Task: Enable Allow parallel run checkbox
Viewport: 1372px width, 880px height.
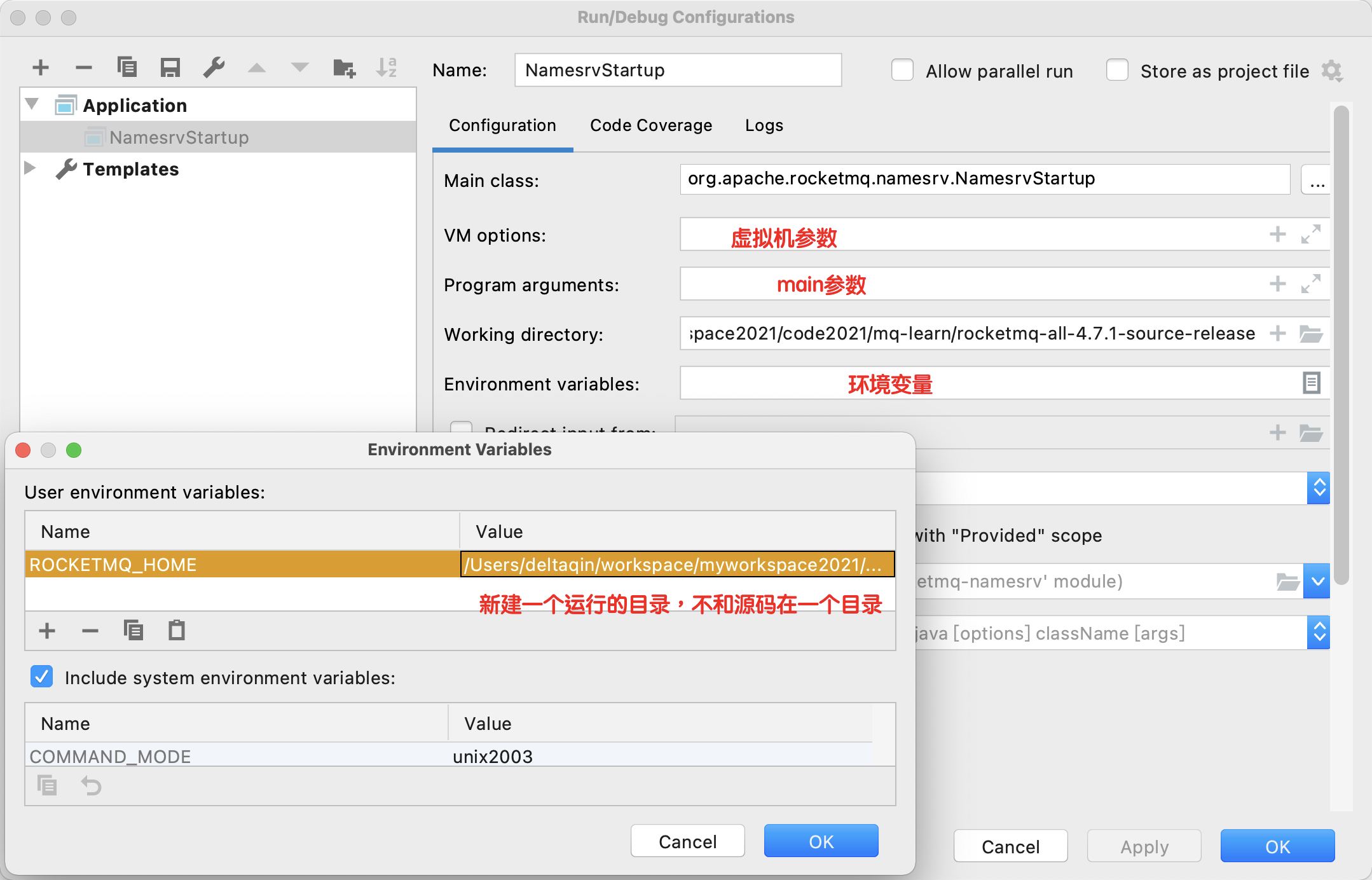Action: [x=902, y=71]
